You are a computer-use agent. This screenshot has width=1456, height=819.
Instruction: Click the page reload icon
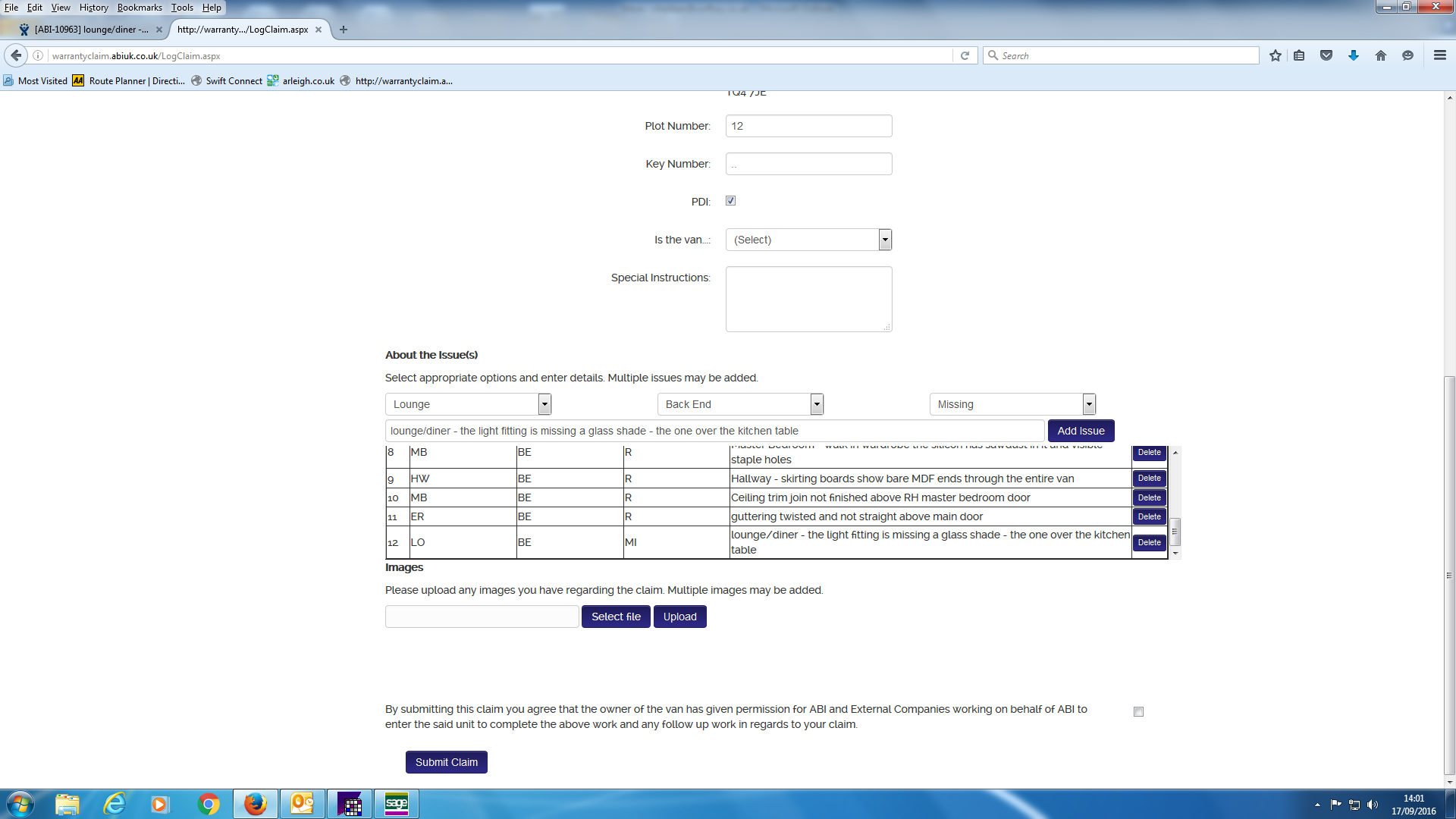(x=965, y=55)
